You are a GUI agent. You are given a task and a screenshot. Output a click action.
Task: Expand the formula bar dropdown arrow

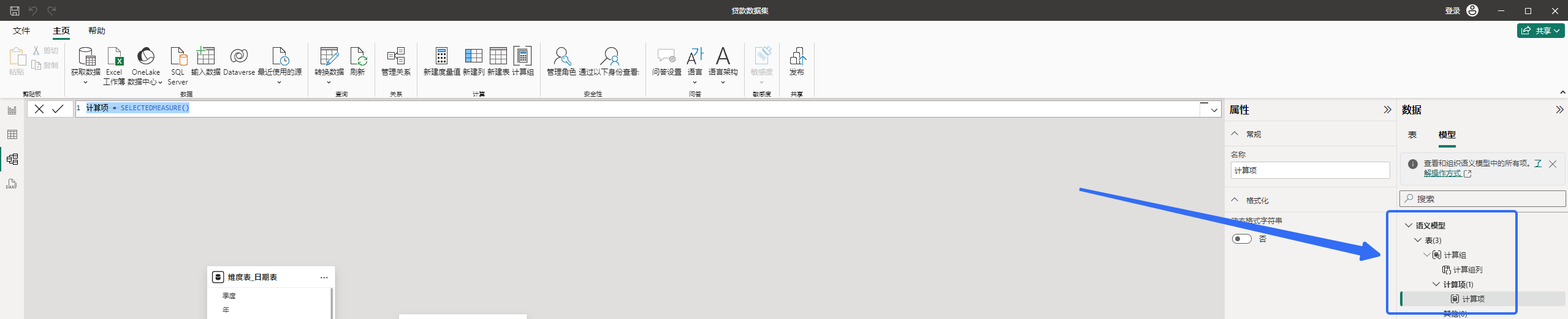[1214, 110]
